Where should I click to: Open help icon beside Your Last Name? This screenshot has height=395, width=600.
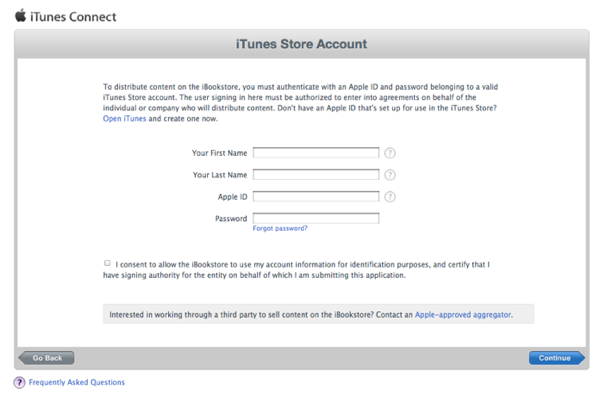(390, 175)
